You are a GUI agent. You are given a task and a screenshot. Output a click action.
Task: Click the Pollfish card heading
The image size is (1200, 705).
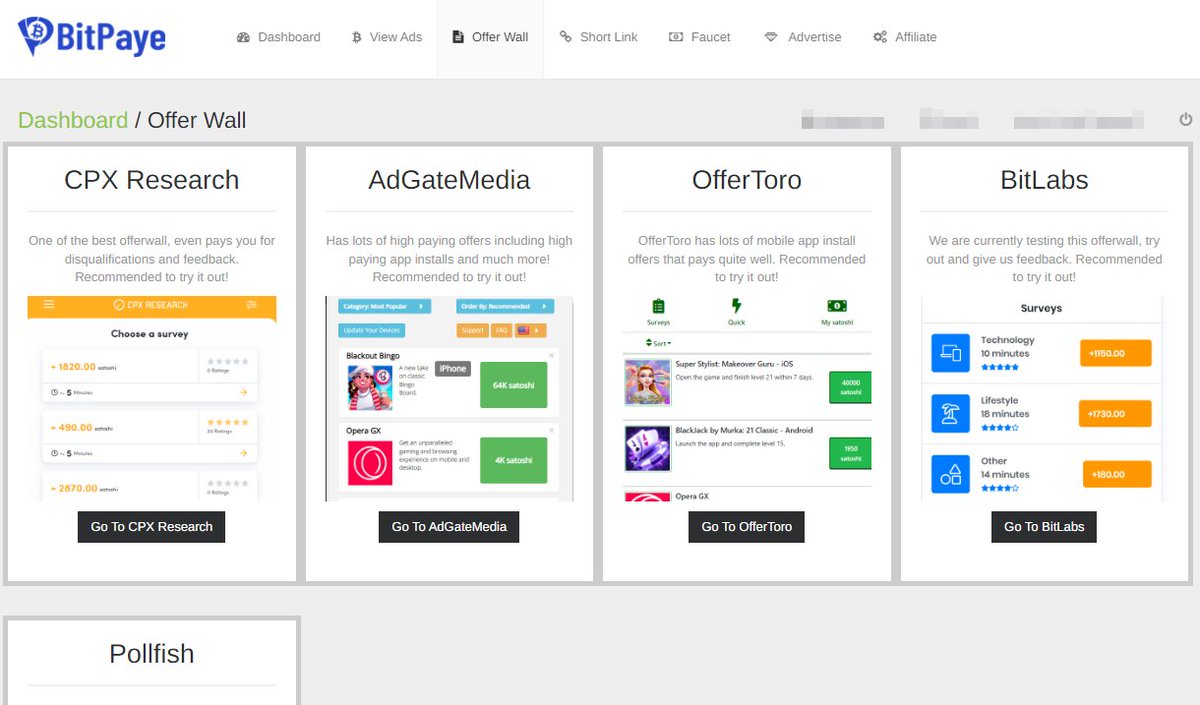coord(152,654)
